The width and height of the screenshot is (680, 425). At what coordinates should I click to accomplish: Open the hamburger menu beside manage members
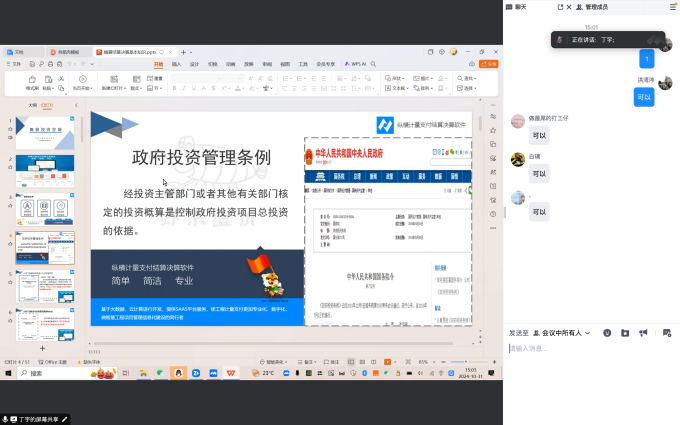click(x=673, y=6)
